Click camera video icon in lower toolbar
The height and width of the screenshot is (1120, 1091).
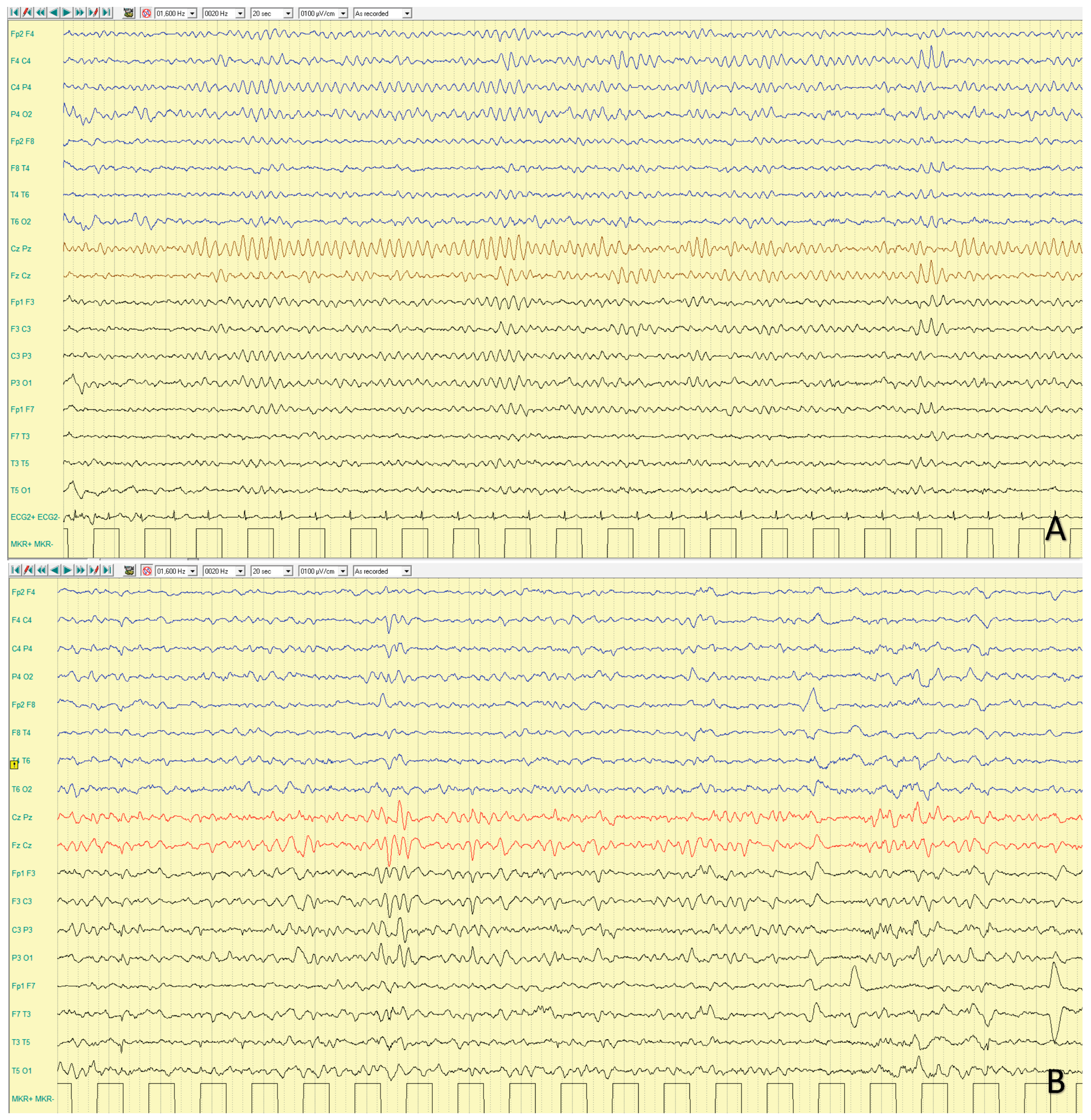(x=130, y=571)
